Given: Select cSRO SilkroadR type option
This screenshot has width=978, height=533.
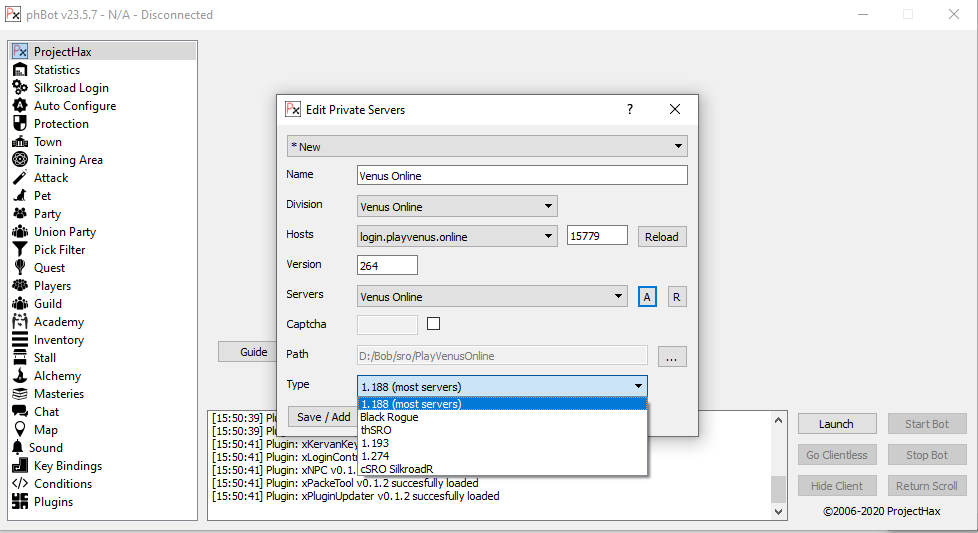Looking at the screenshot, I should click(397, 468).
